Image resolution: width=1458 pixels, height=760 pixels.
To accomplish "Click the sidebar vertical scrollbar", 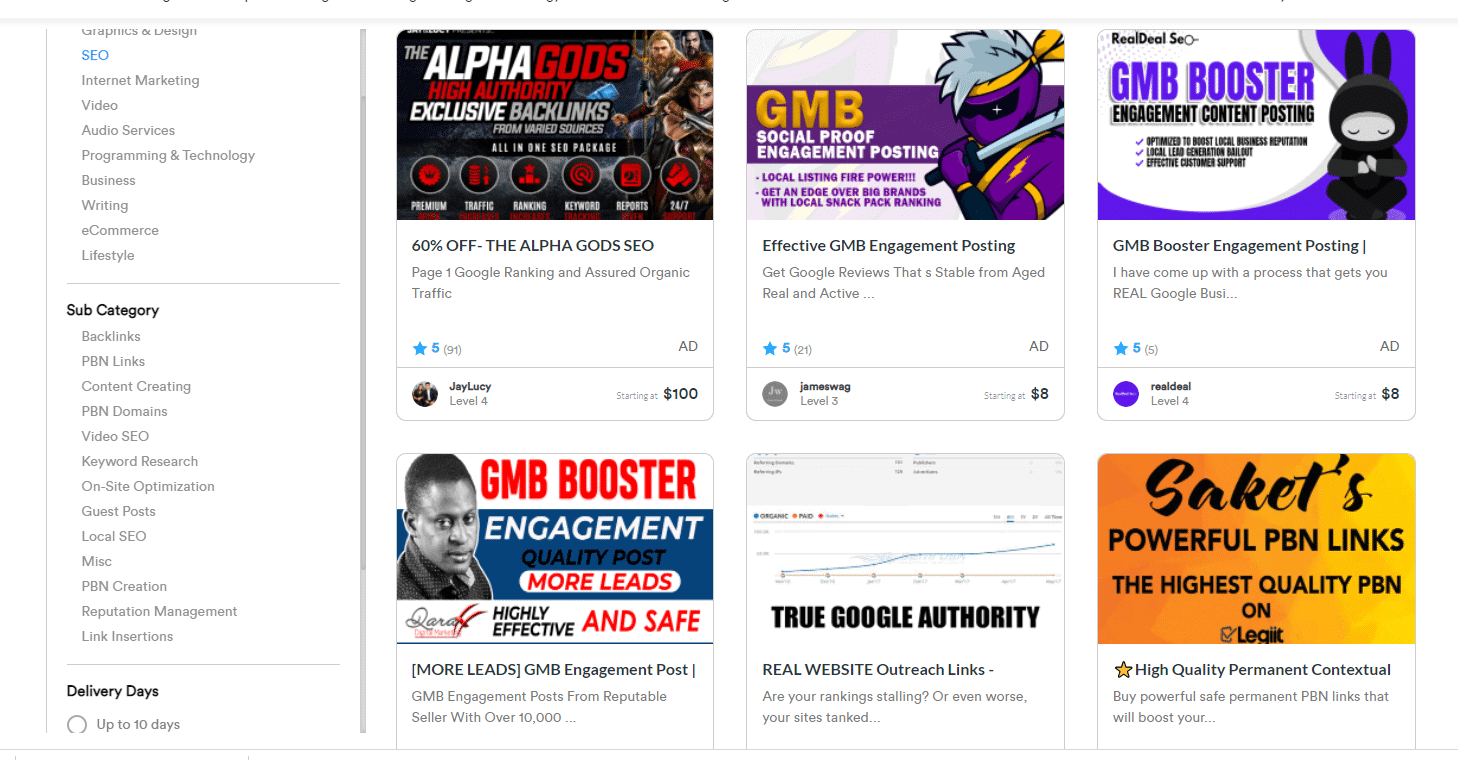I will pyautogui.click(x=363, y=380).
